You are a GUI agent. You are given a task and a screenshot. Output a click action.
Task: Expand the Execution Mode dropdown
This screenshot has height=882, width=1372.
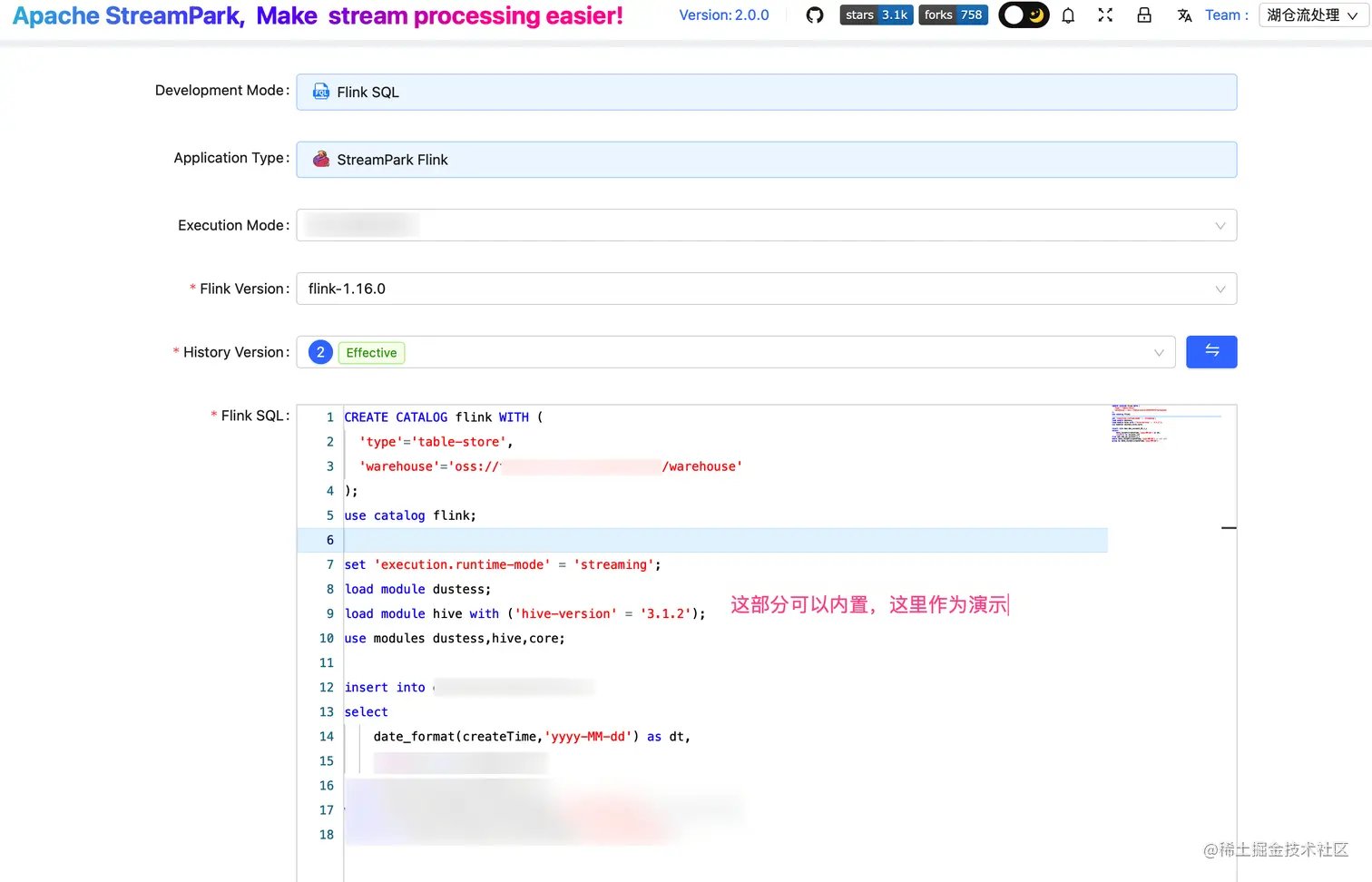[x=766, y=225]
